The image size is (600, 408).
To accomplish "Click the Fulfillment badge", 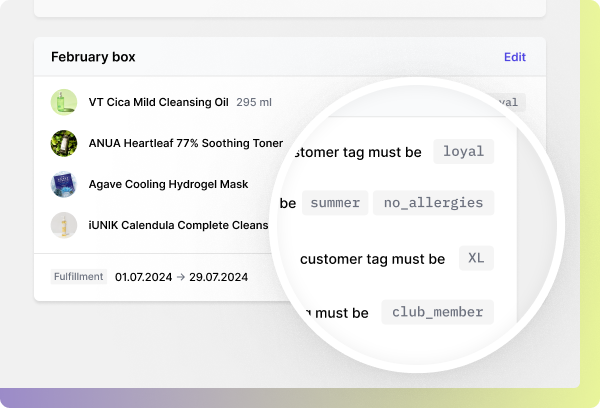I will point(79,276).
